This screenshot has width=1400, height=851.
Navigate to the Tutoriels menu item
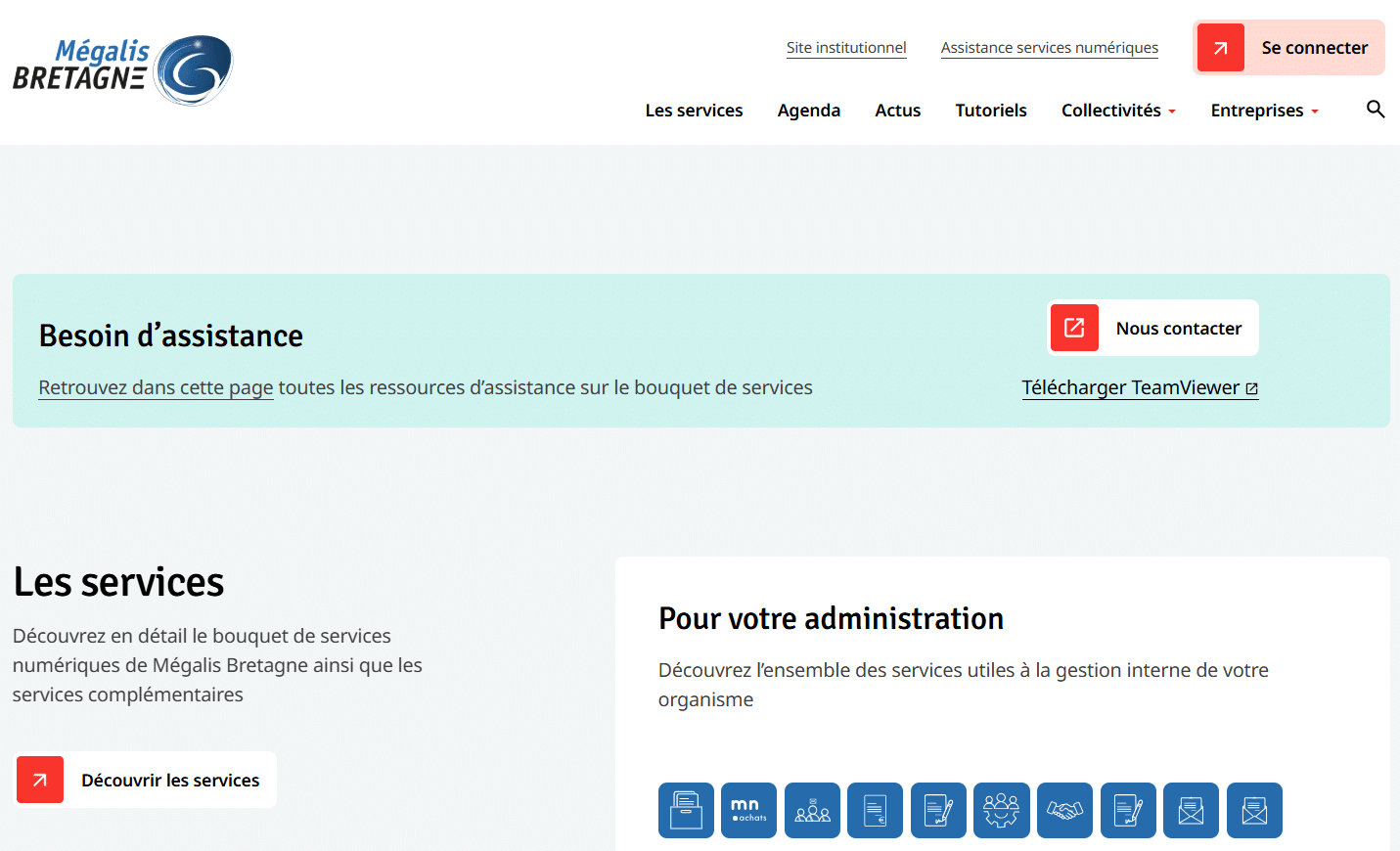[990, 111]
